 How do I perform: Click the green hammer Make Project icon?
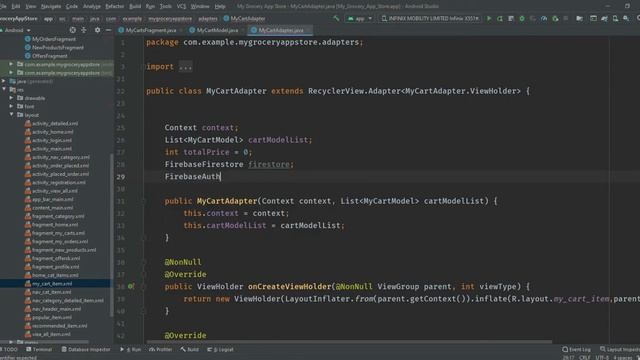point(336,18)
